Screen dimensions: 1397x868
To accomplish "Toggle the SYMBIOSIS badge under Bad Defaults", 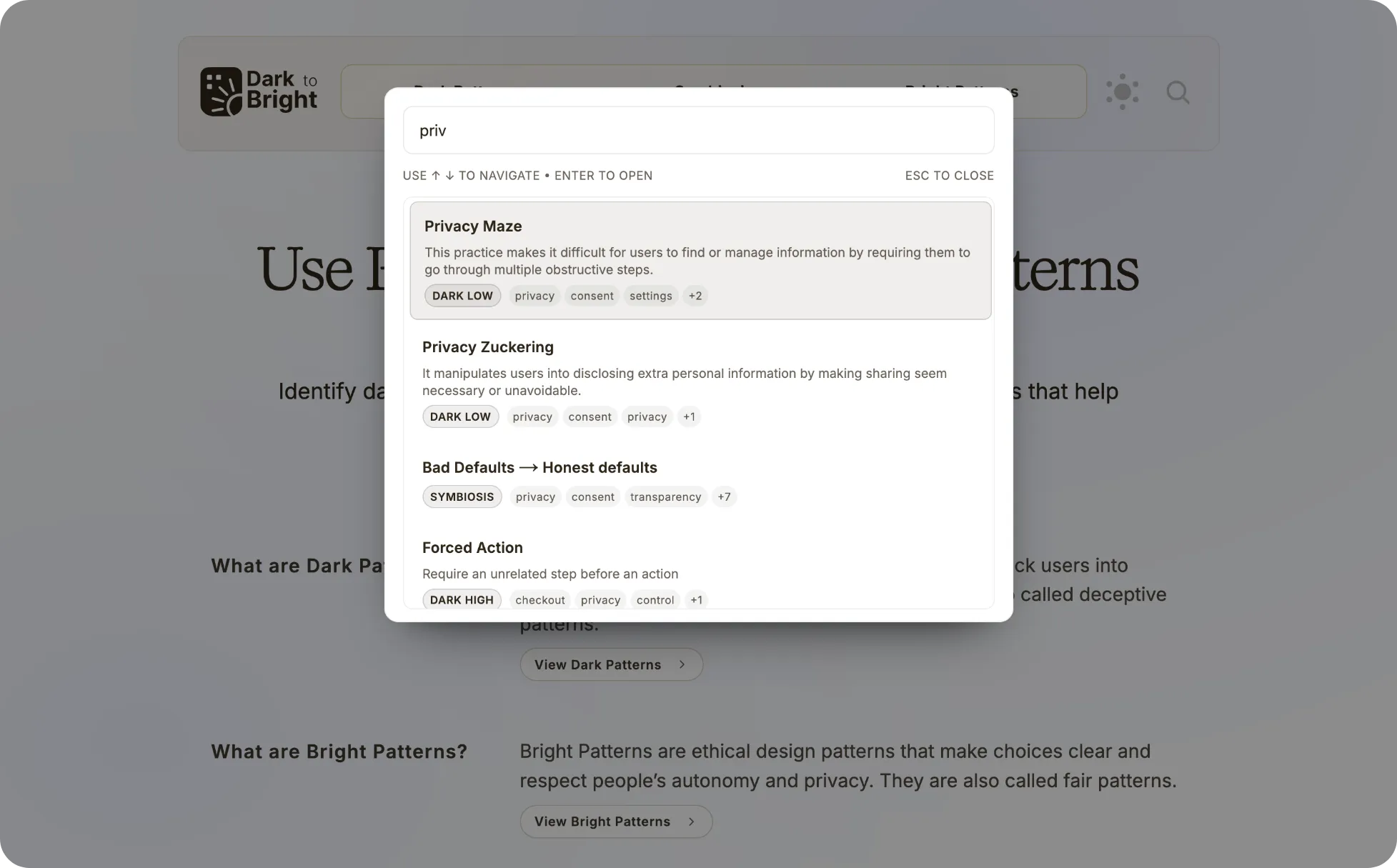I will point(462,497).
